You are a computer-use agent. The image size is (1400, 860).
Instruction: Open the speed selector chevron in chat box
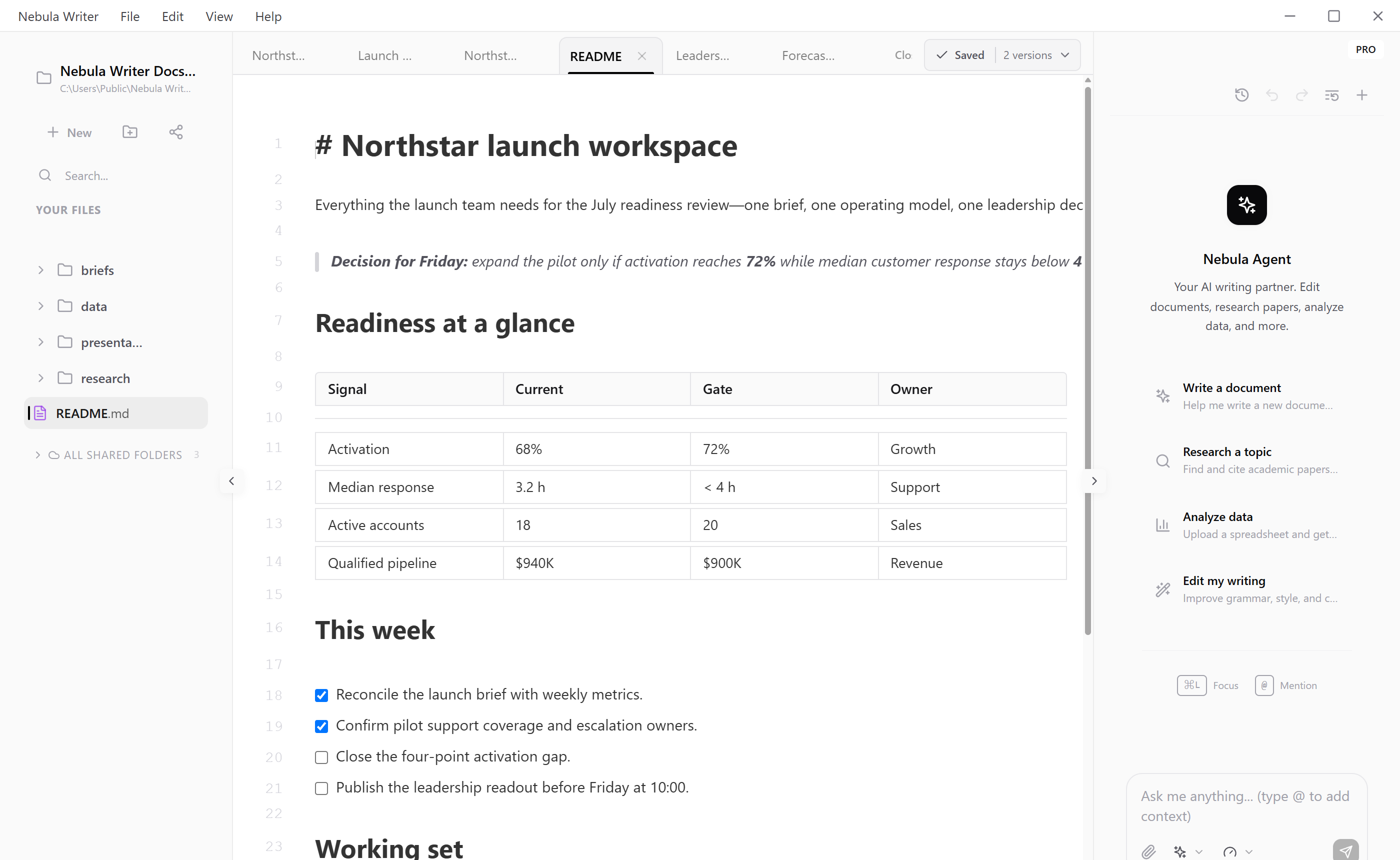click(1248, 851)
